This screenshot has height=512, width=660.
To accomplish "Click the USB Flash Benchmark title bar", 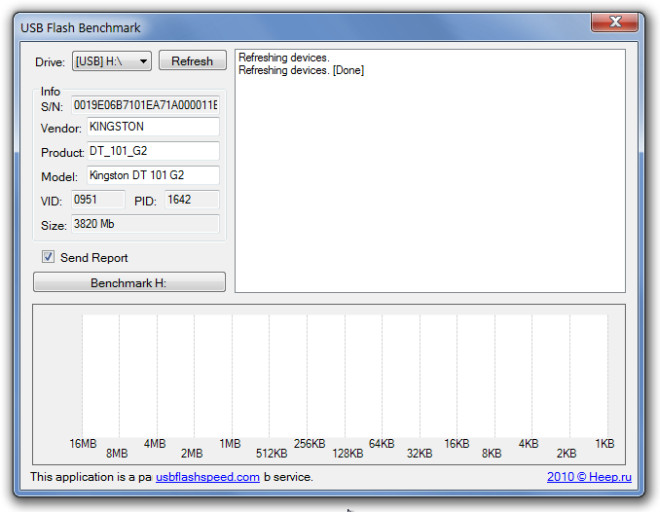I will tap(300, 27).
